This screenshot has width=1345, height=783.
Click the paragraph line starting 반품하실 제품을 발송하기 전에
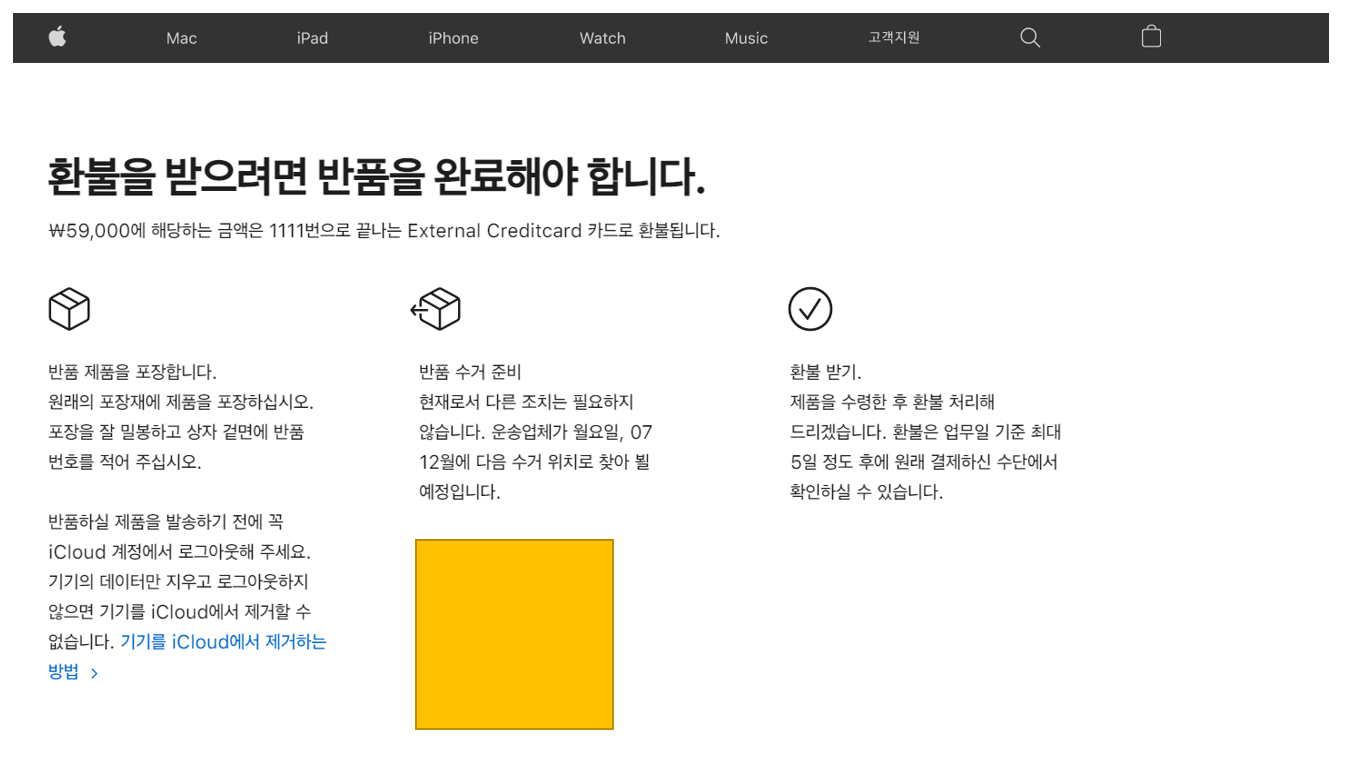pos(165,522)
